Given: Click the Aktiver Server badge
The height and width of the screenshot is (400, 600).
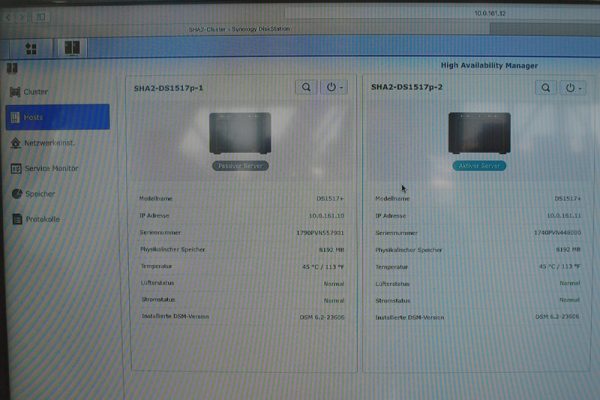Looking at the screenshot, I should (x=479, y=166).
